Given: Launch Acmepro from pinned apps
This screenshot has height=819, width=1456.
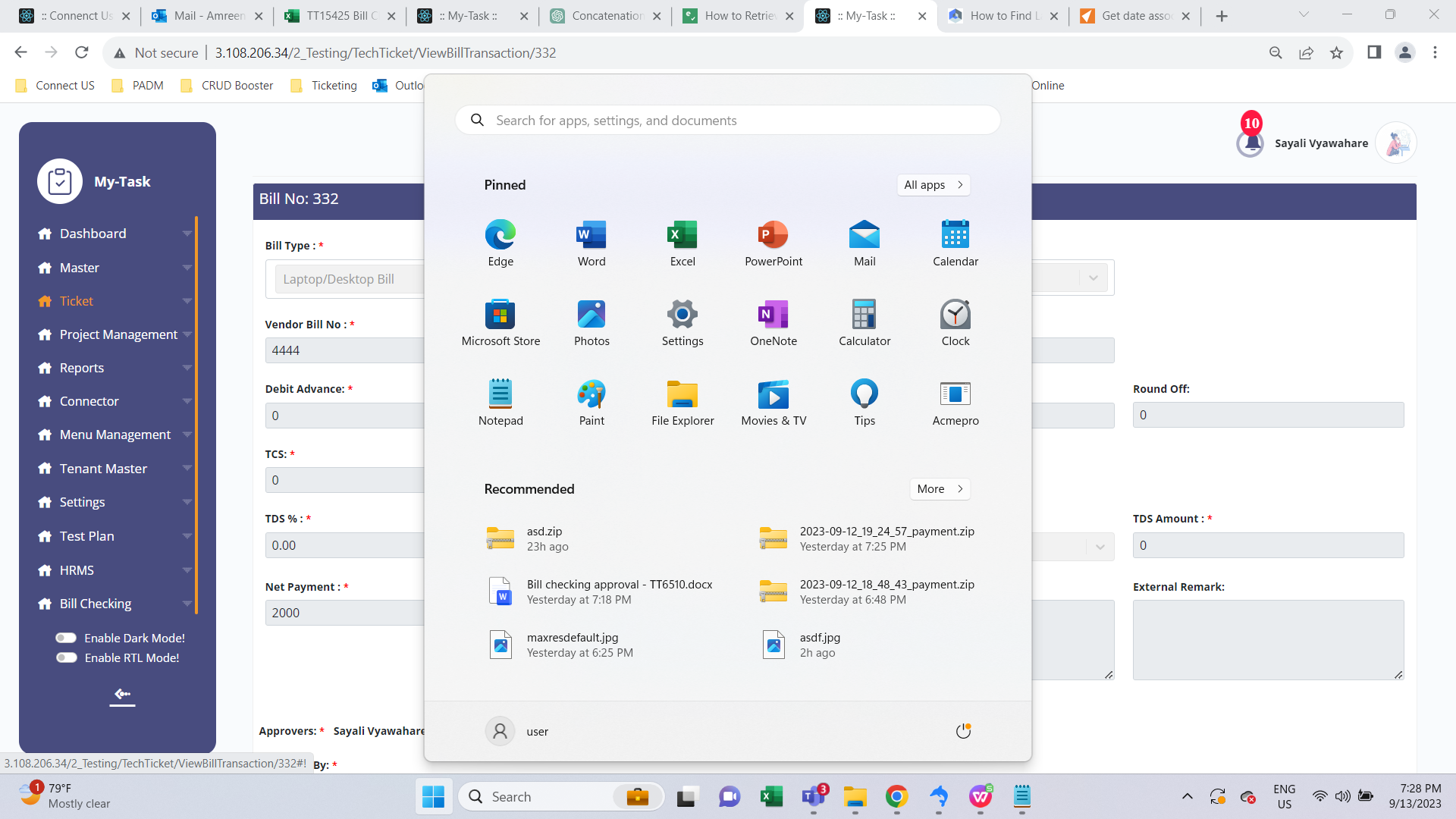Looking at the screenshot, I should 955,402.
